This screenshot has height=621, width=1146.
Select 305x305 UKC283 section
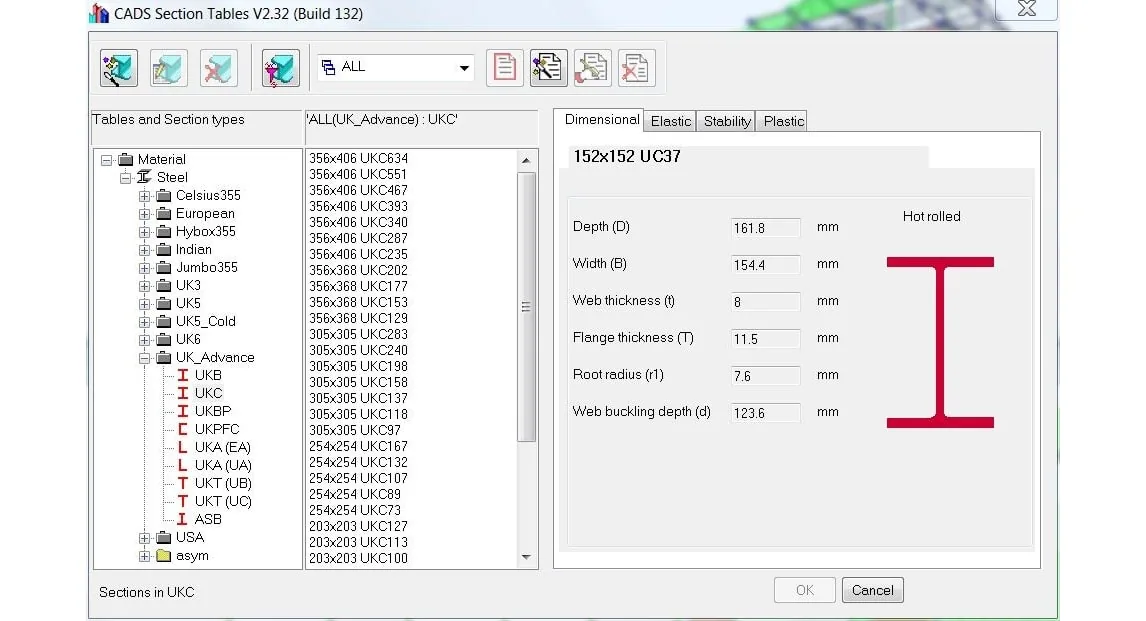(358, 334)
